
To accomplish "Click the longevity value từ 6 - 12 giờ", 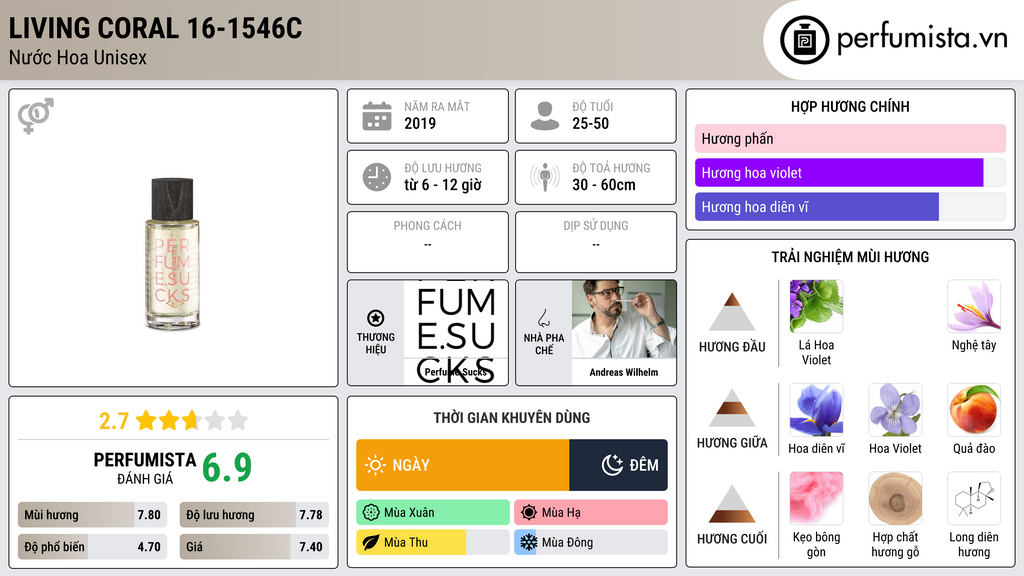I will 443,185.
